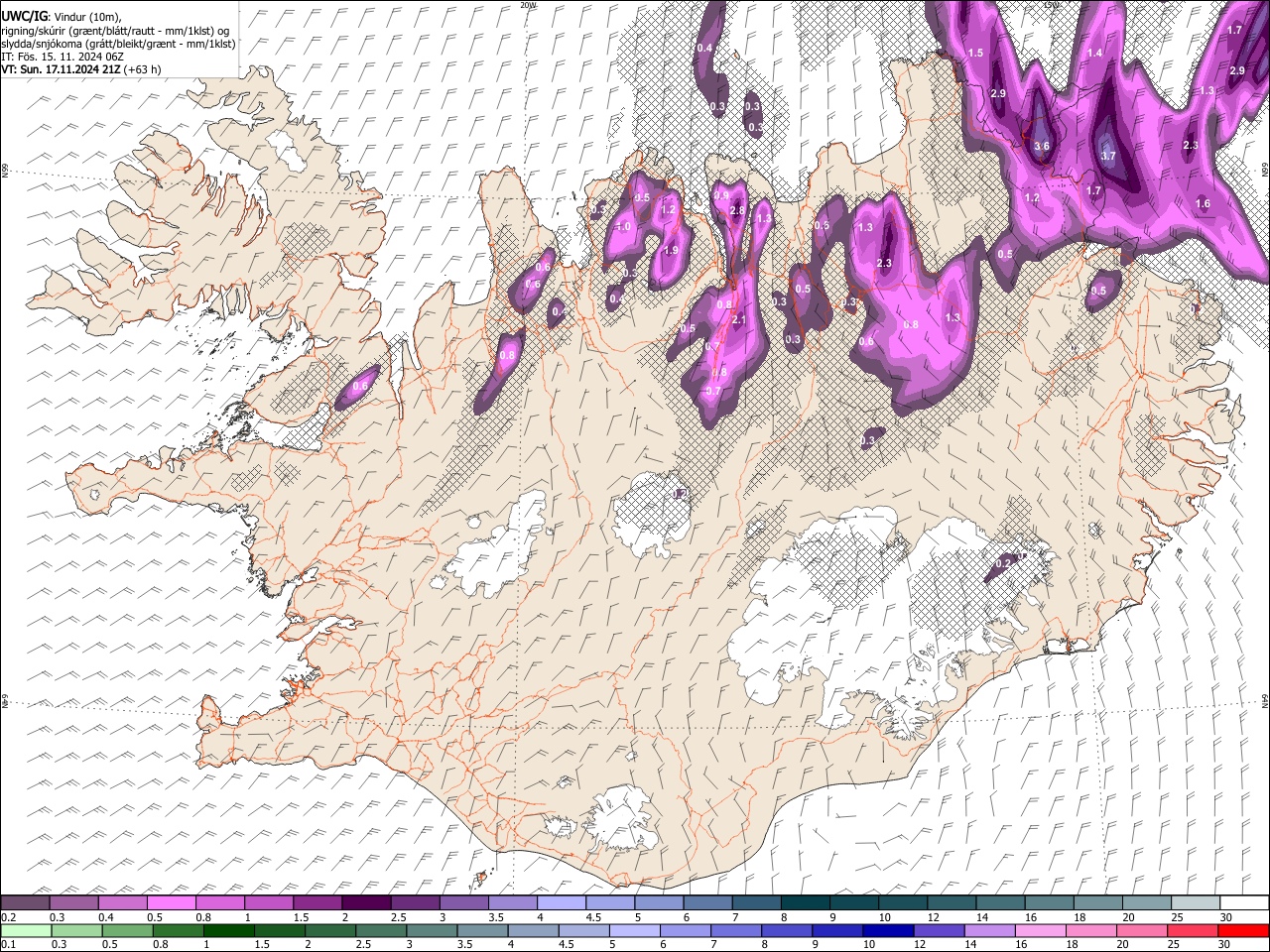Pick the pale green 0.1–0.3 rain legend swatch
Screen dimensions: 1270x952
26,930
